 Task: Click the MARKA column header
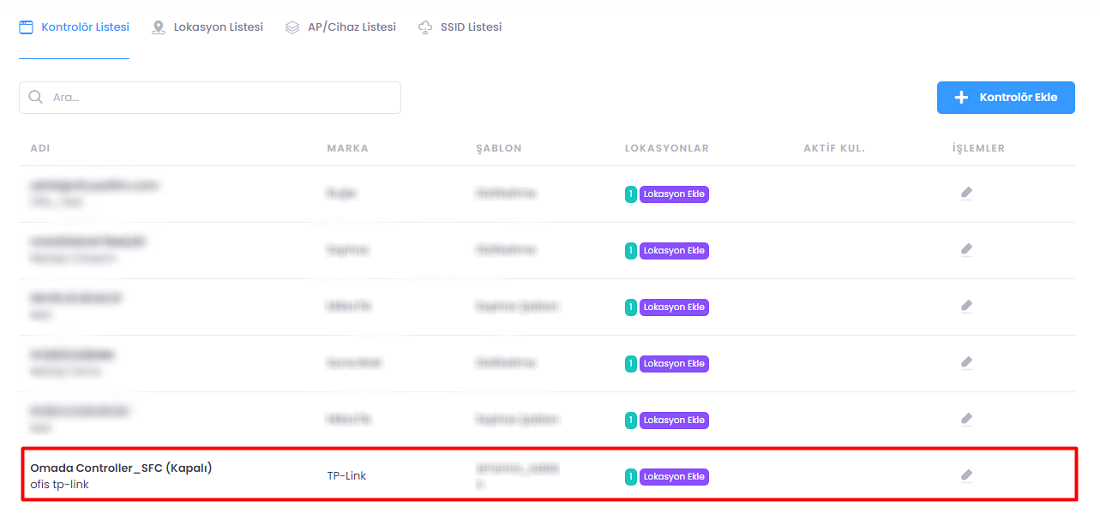coord(347,148)
